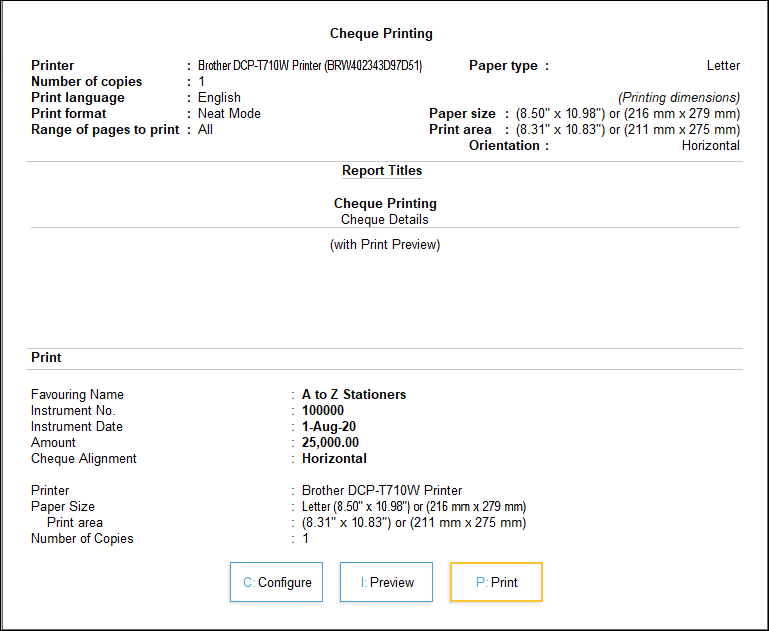Viewport: 769px width, 631px height.
Task: Click the Report Titles heading
Action: tap(382, 171)
